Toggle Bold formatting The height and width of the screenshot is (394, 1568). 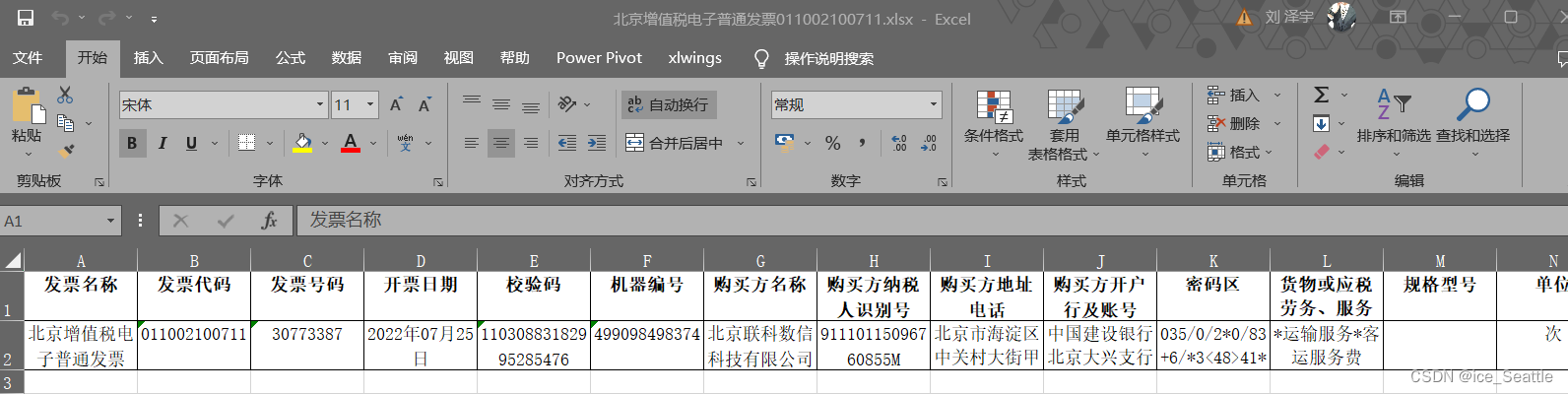(x=132, y=143)
